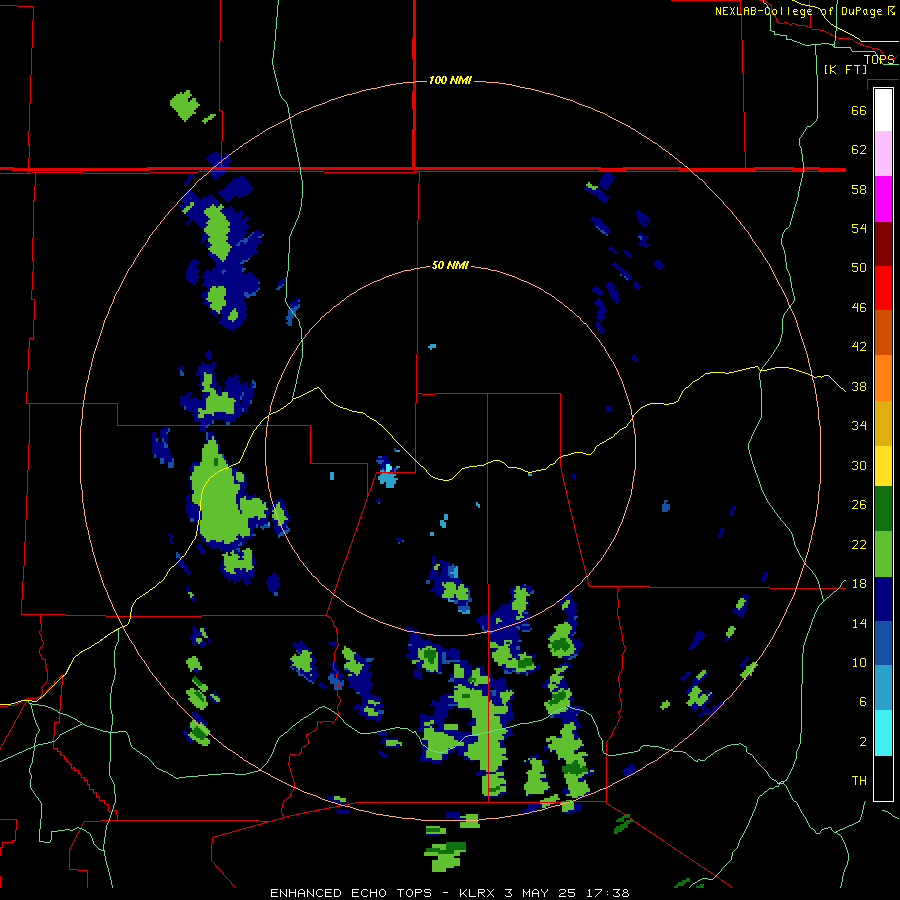Click the '10' legend value
900x900 pixels.
(x=859, y=662)
